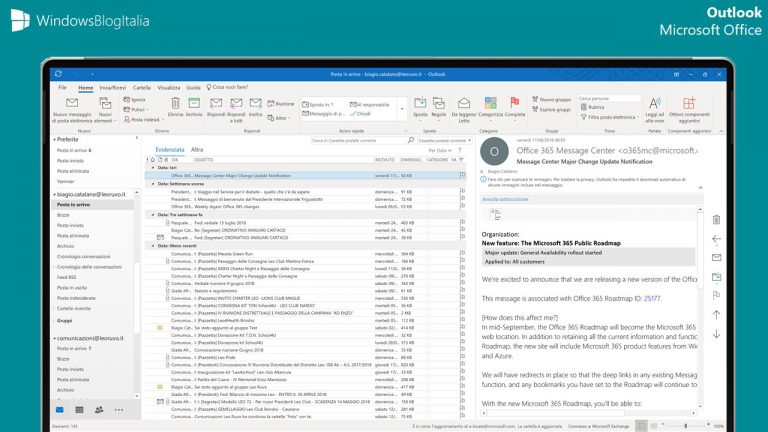Collapse the biagio.catalano@leonuvo.it account tree
768x432 pixels.
(x=54, y=194)
